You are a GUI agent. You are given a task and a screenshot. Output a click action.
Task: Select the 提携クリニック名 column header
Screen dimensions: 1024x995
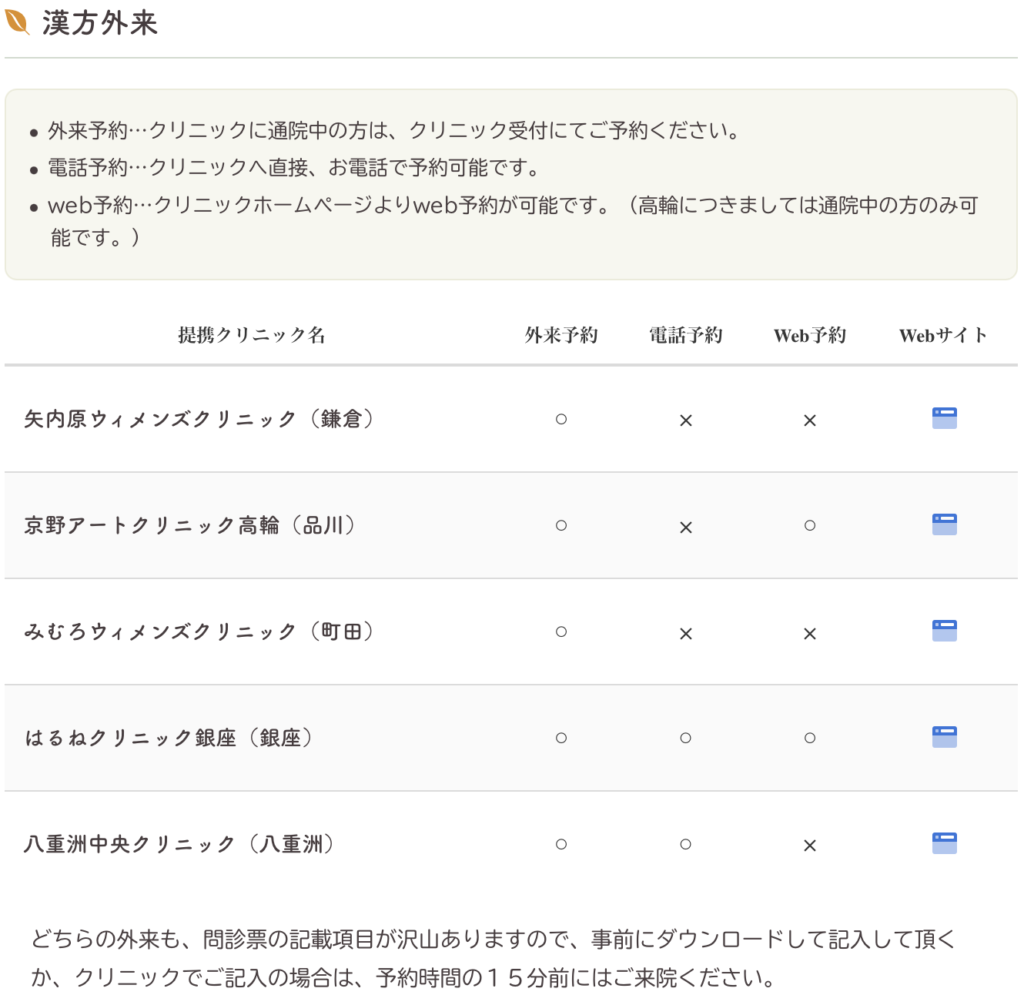click(x=251, y=336)
